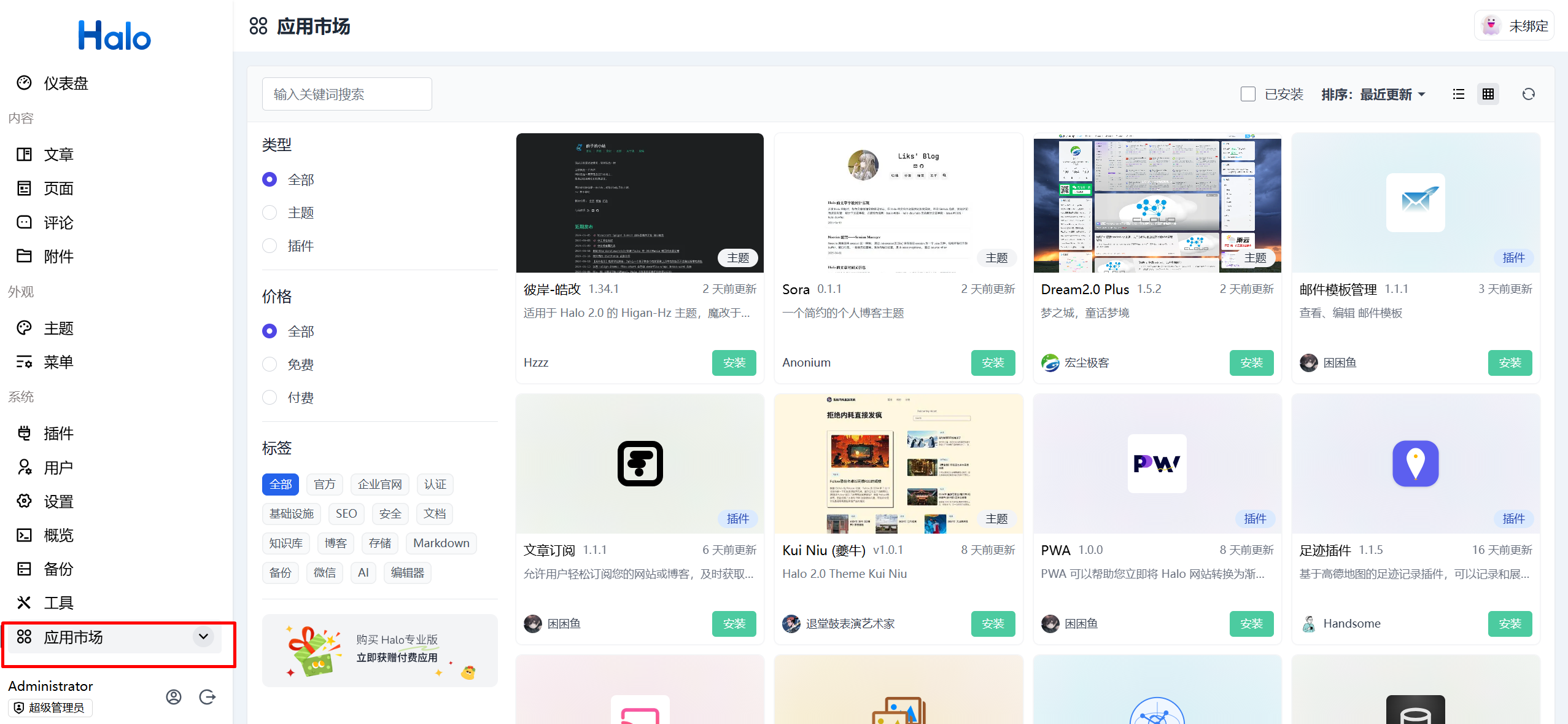The width and height of the screenshot is (1568, 724).
Task: Open the Sora theme preview thumbnail
Action: tap(899, 203)
